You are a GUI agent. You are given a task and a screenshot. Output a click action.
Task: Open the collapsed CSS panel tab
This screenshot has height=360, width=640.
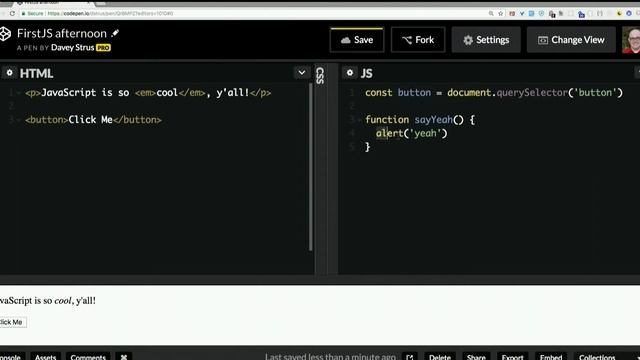(x=320, y=76)
